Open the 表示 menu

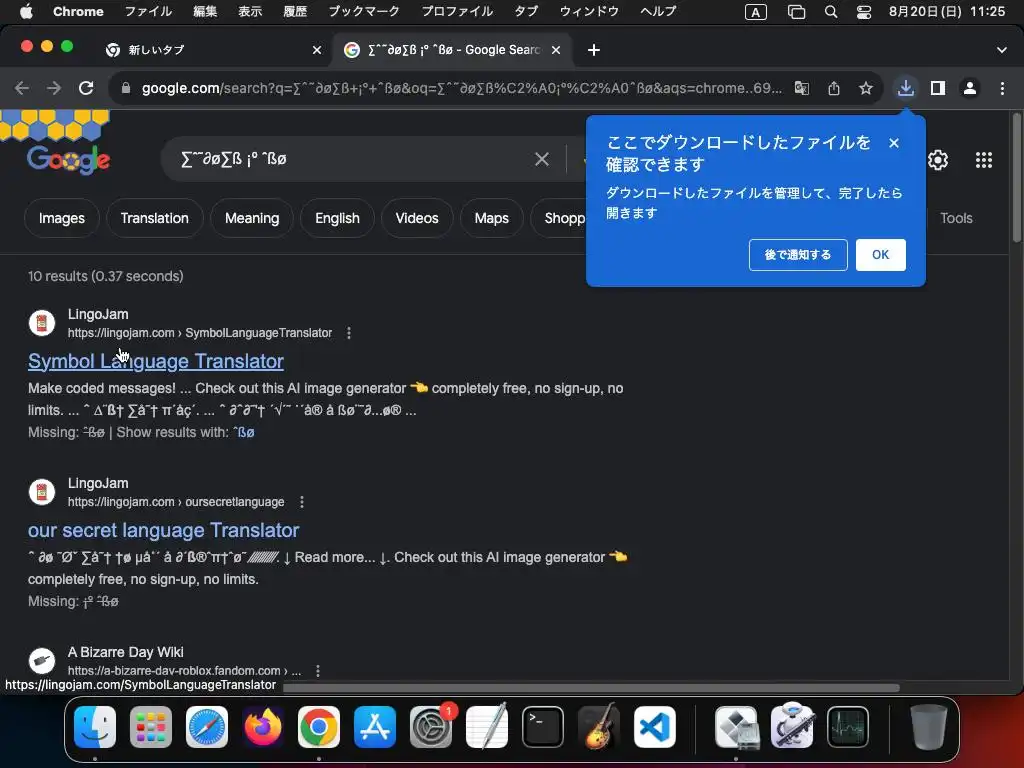(x=249, y=11)
